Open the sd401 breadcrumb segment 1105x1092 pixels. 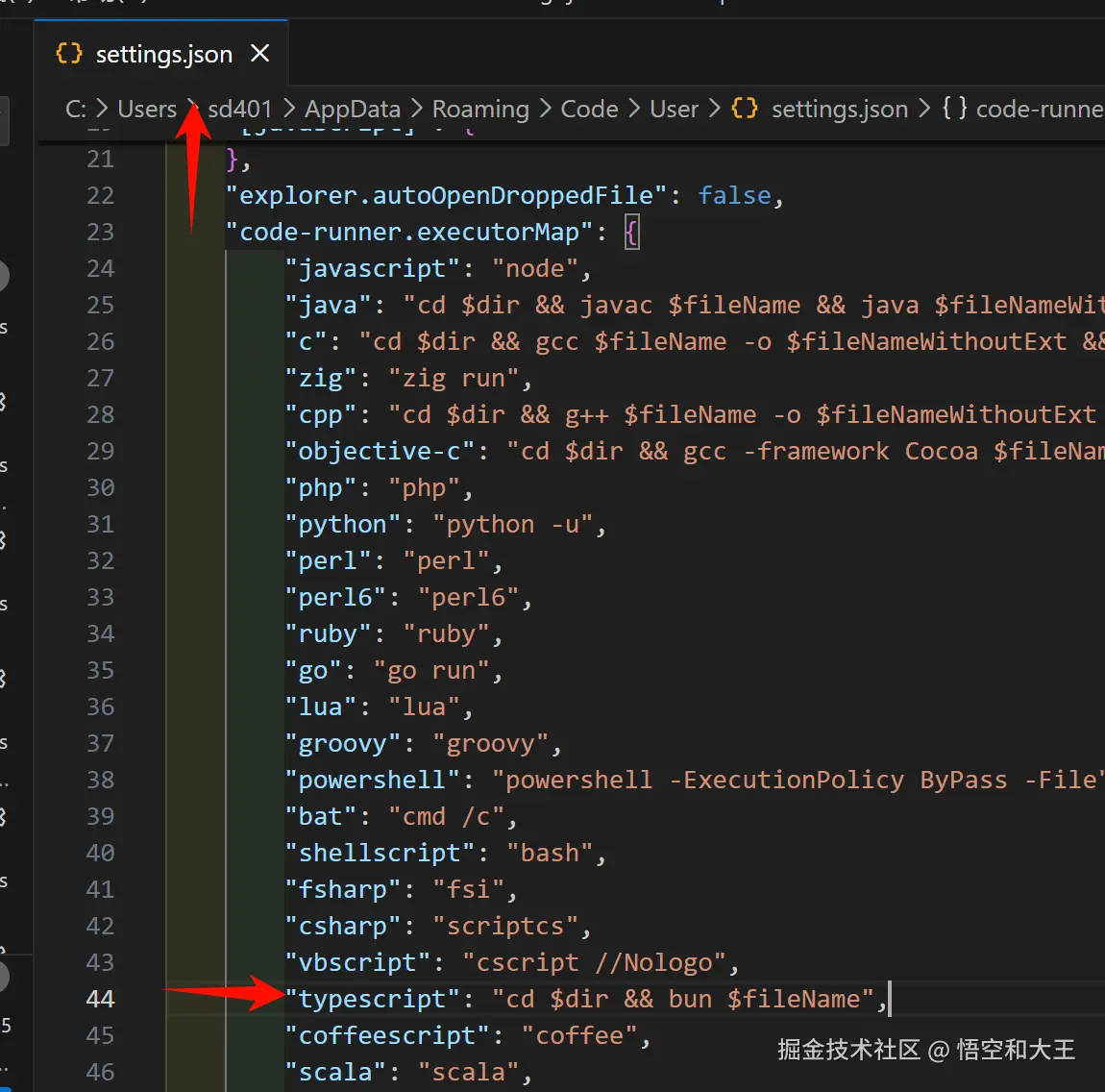point(239,110)
